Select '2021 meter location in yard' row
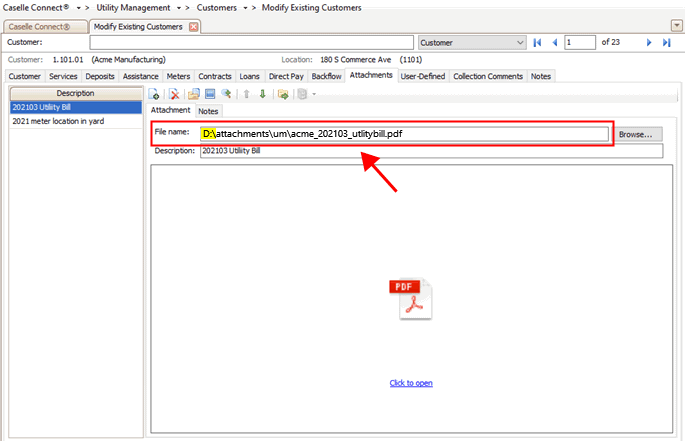 (x=76, y=121)
